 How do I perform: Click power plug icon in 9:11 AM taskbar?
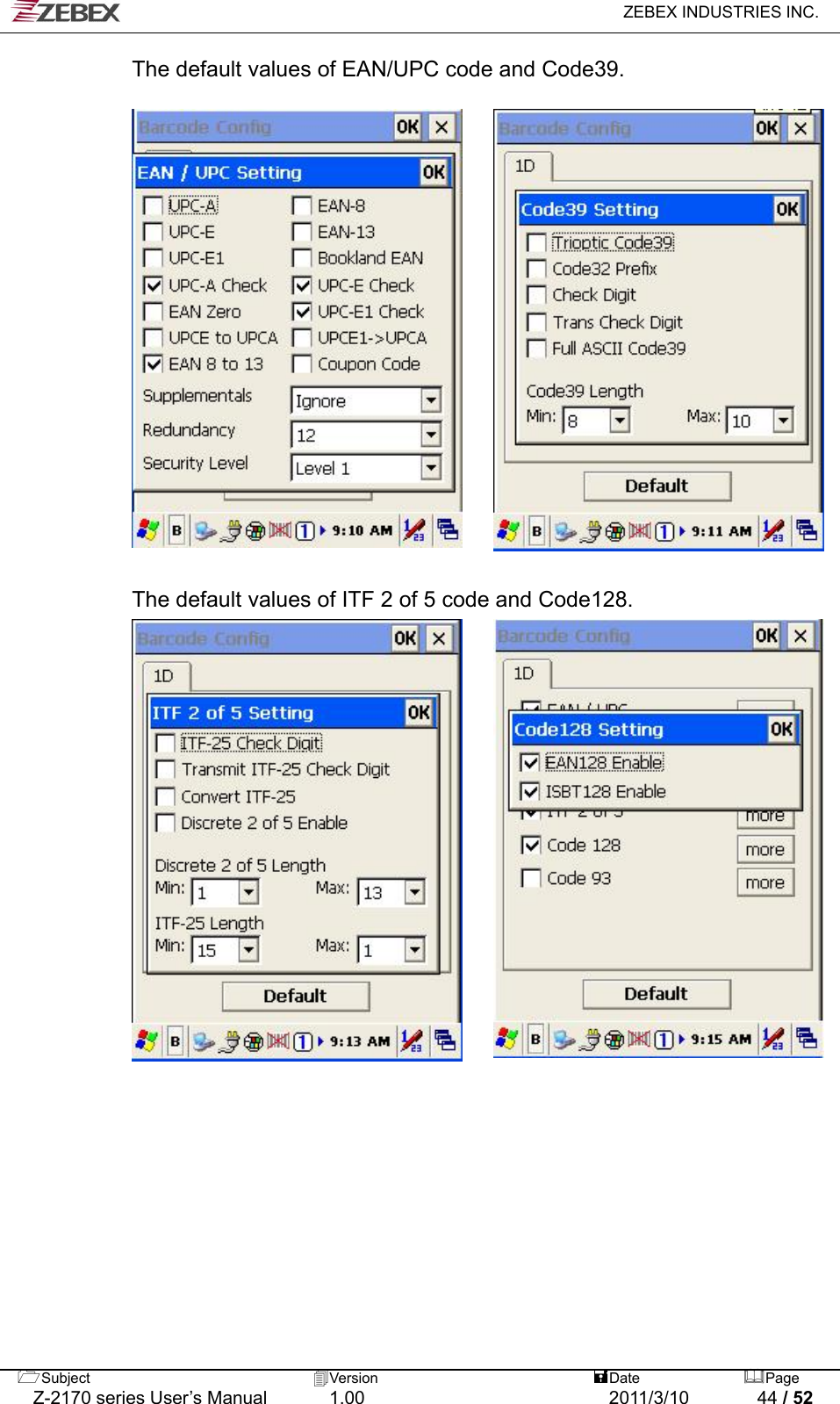pyautogui.click(x=592, y=530)
